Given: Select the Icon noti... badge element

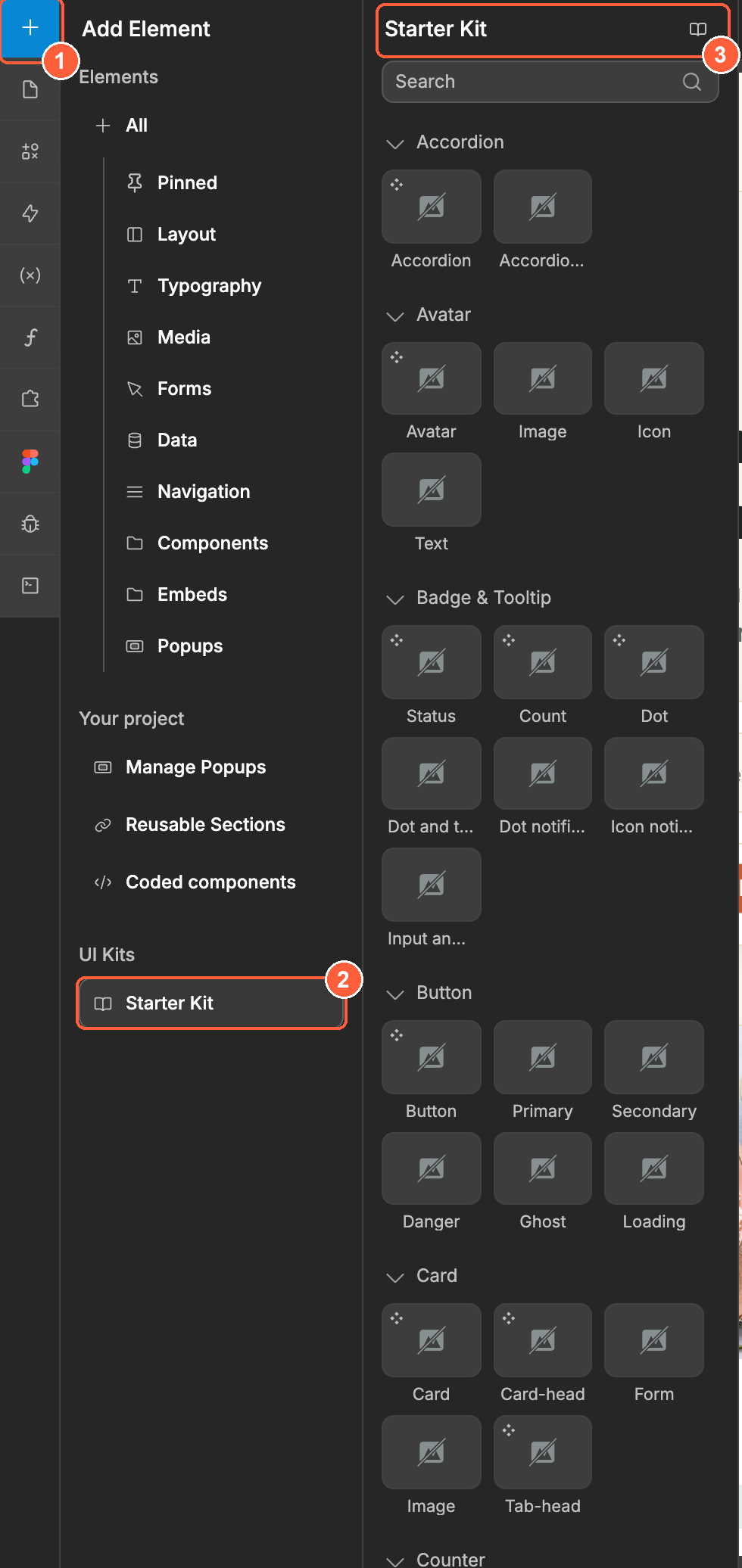Looking at the screenshot, I should pos(654,773).
